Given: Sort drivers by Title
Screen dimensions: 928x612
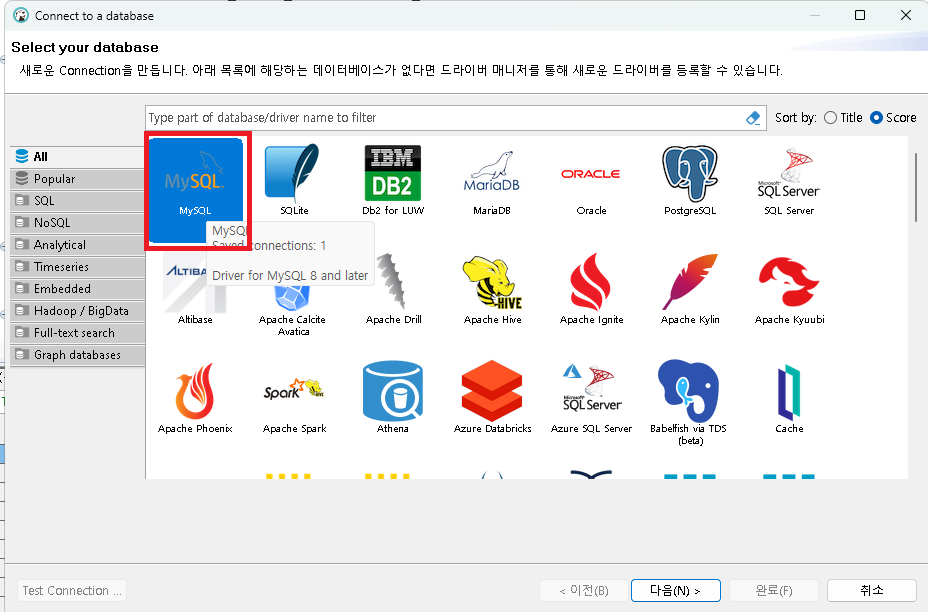Looking at the screenshot, I should pyautogui.click(x=843, y=118).
